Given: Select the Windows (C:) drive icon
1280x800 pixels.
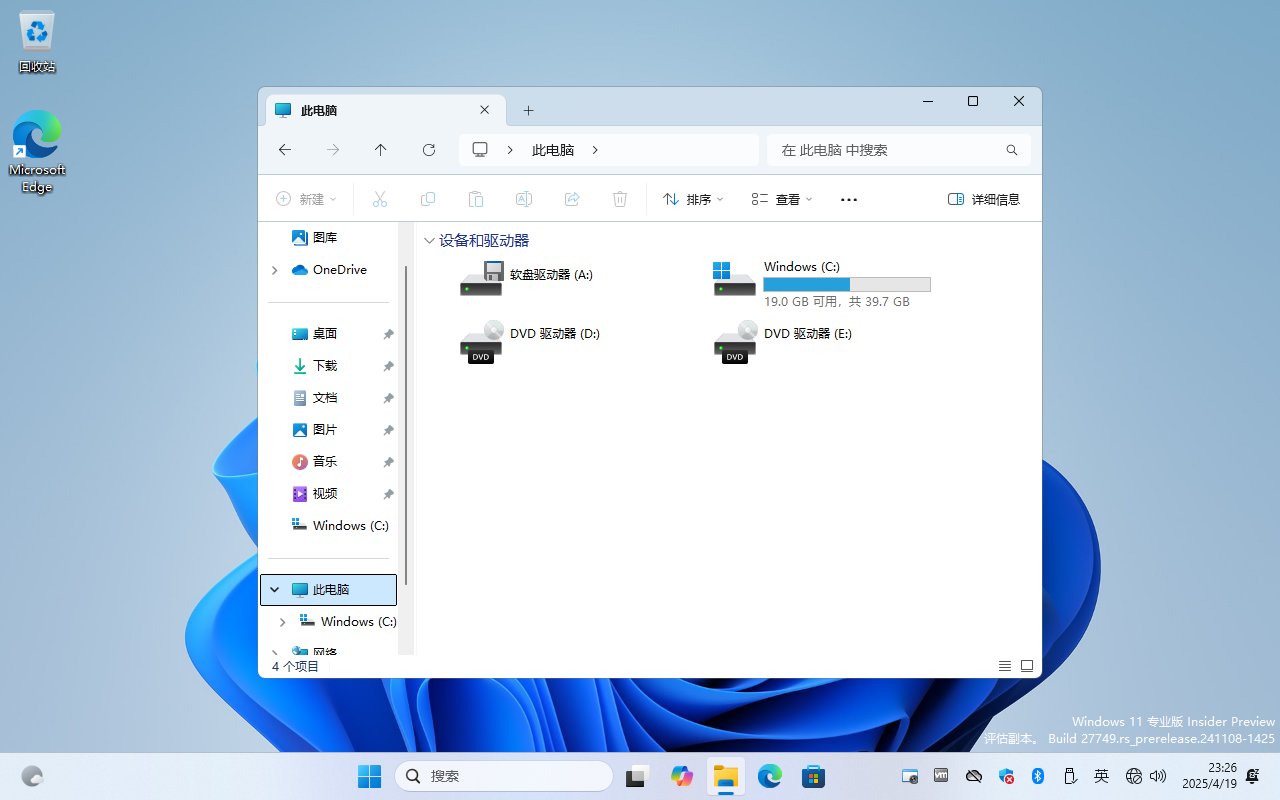Looking at the screenshot, I should click(x=734, y=279).
